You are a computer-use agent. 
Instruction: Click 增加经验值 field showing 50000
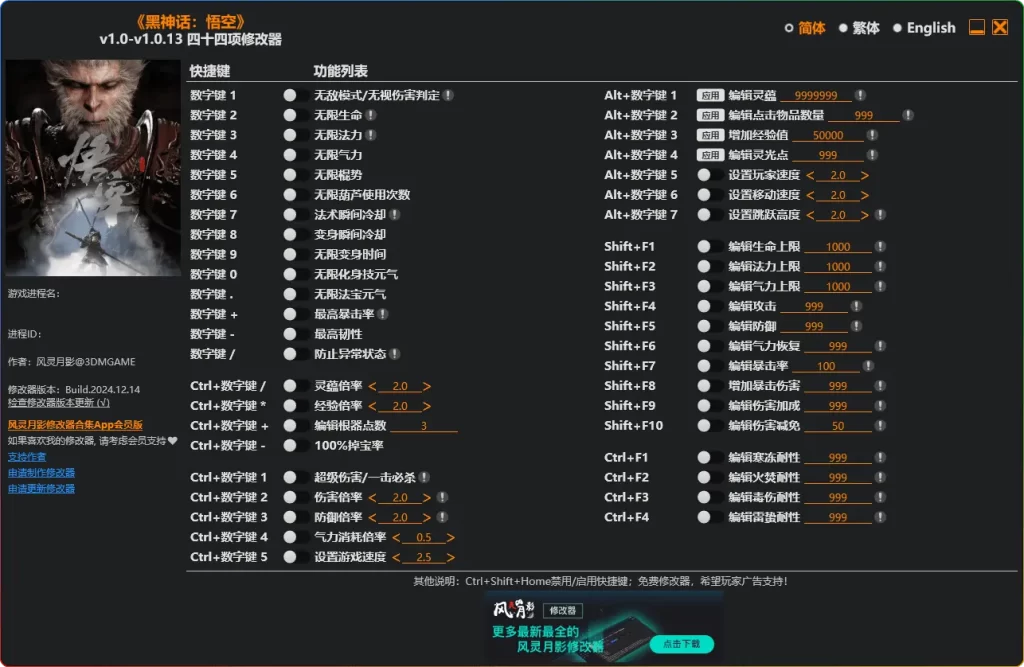coord(827,135)
